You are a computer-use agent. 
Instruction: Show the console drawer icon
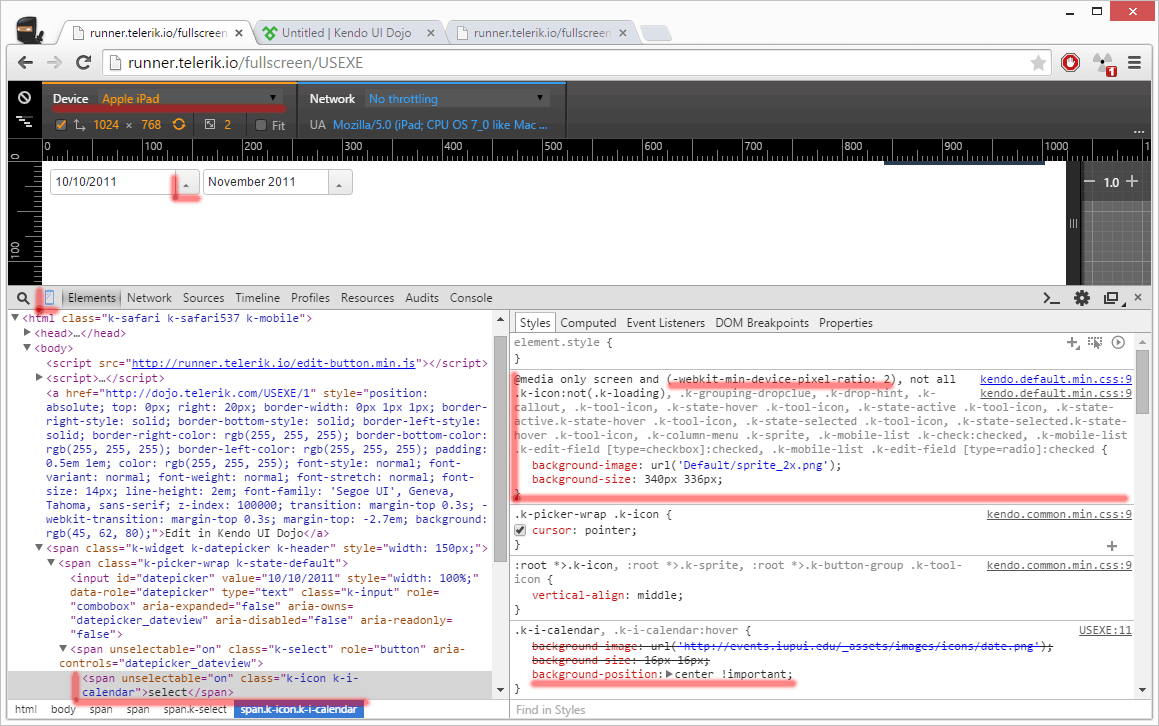[x=1051, y=298]
